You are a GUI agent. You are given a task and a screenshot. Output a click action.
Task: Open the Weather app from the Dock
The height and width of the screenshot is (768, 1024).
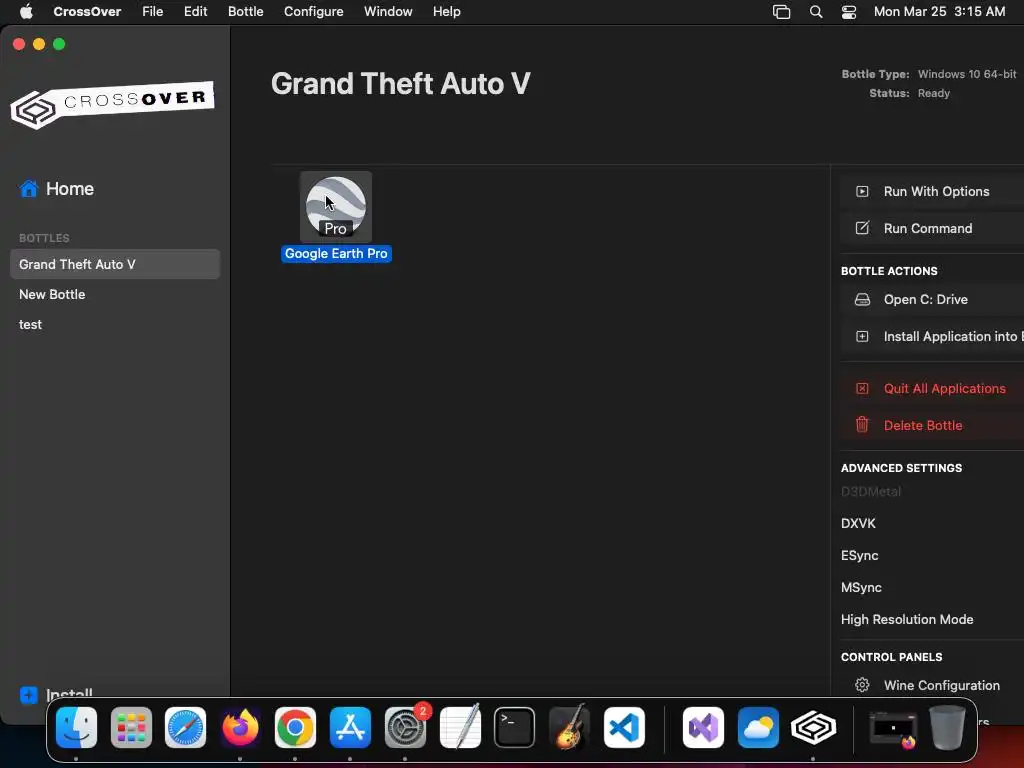(x=758, y=728)
